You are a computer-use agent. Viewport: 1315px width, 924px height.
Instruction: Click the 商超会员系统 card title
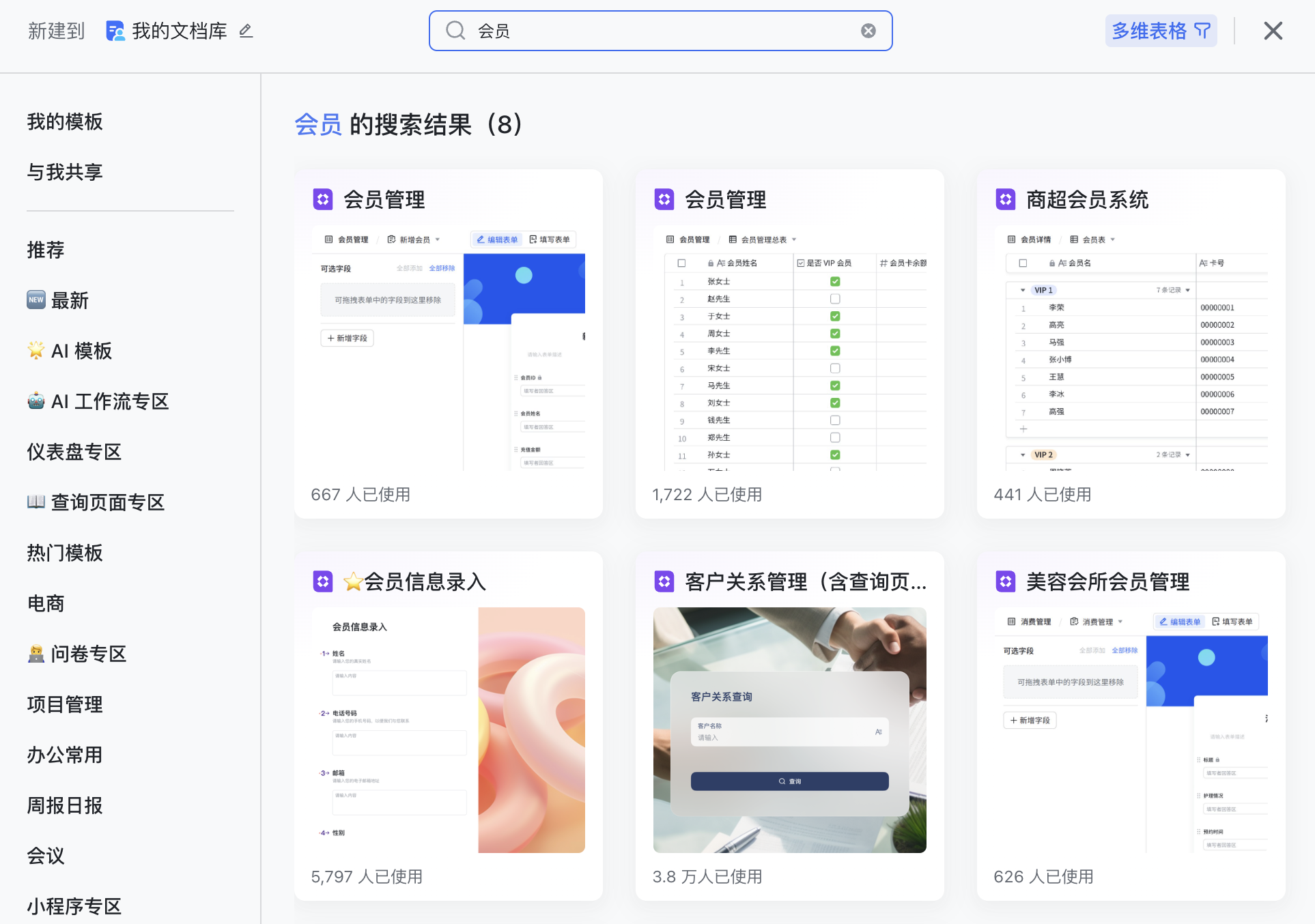point(1088,200)
